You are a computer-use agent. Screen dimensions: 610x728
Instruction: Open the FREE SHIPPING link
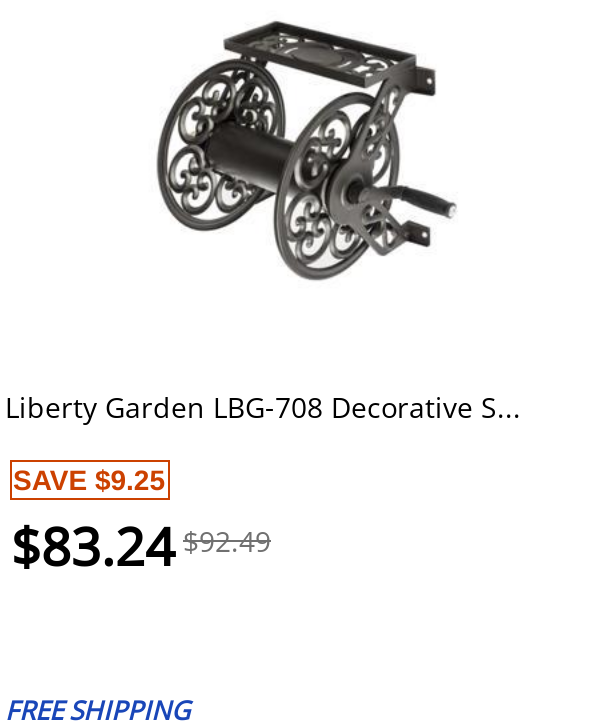(x=99, y=710)
